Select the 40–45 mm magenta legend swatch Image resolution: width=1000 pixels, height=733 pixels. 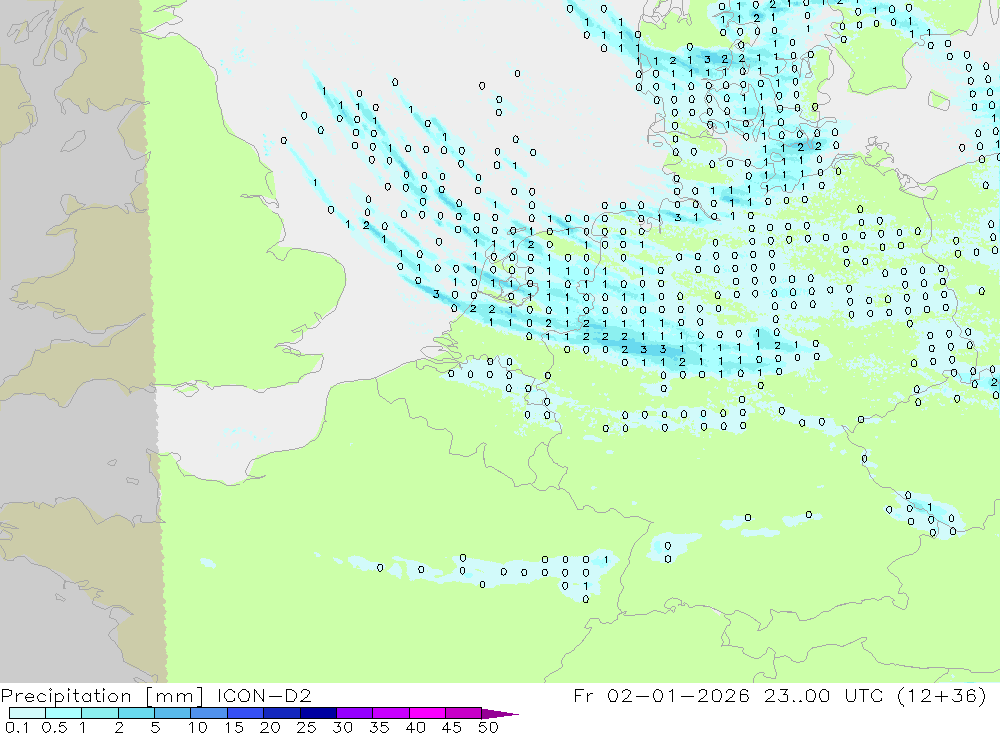pyautogui.click(x=427, y=713)
